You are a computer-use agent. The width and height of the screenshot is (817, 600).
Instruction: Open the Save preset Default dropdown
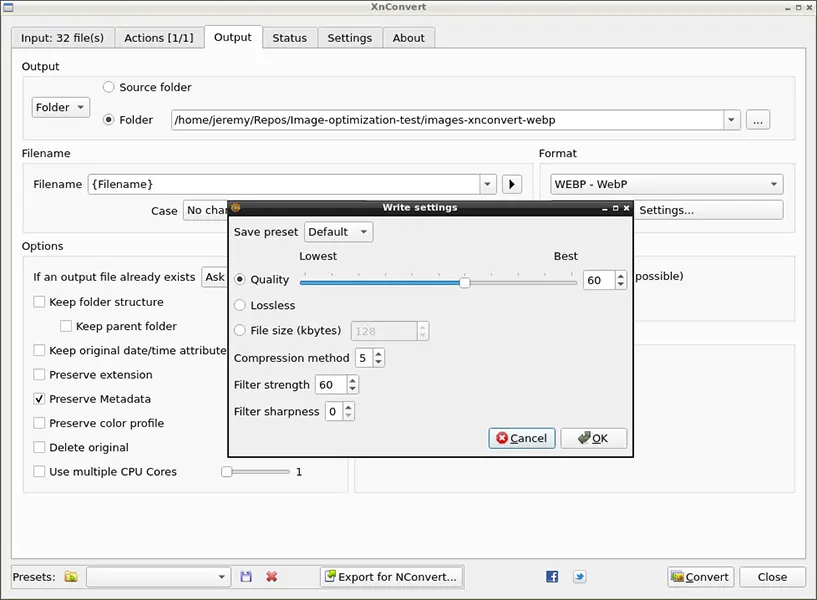coord(339,232)
